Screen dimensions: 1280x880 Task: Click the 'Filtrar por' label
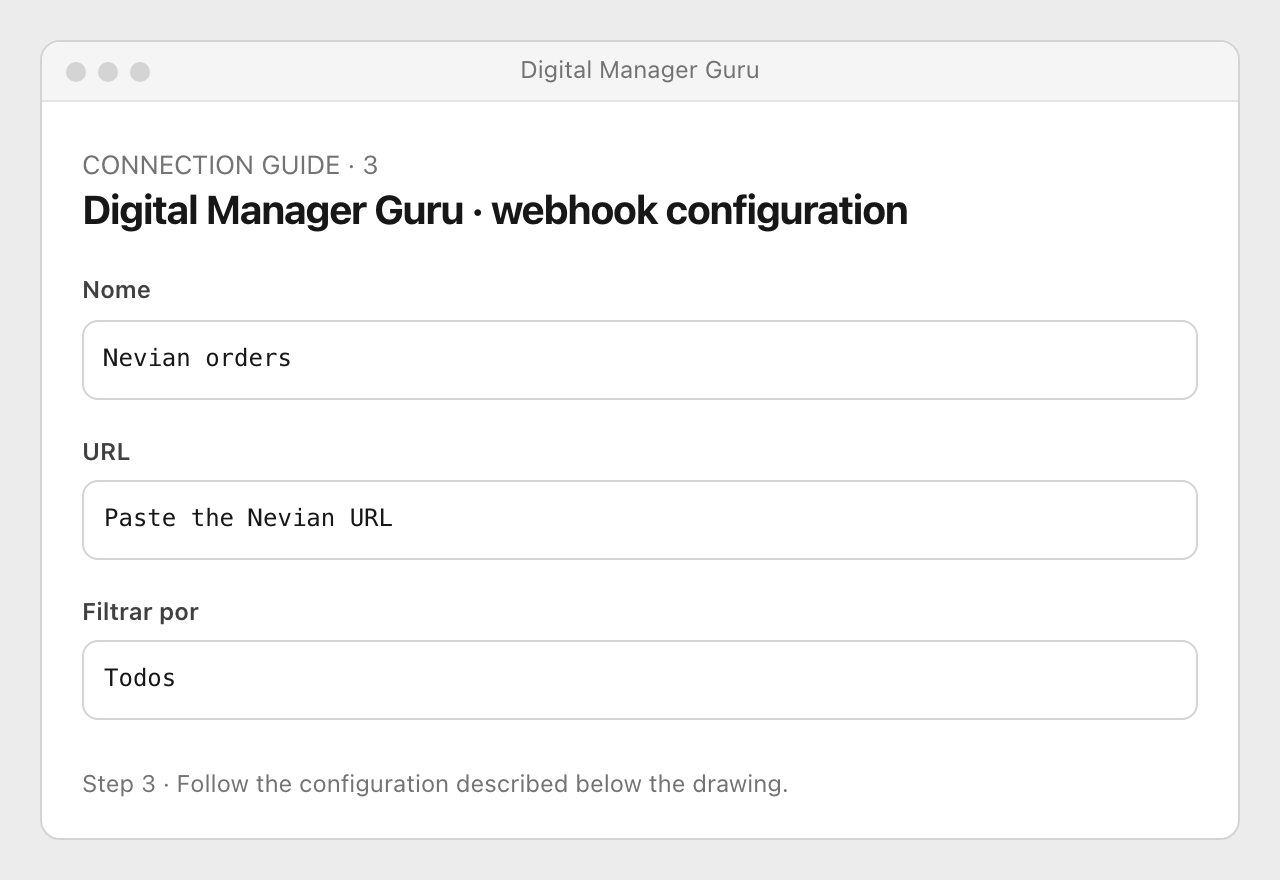[x=141, y=612]
